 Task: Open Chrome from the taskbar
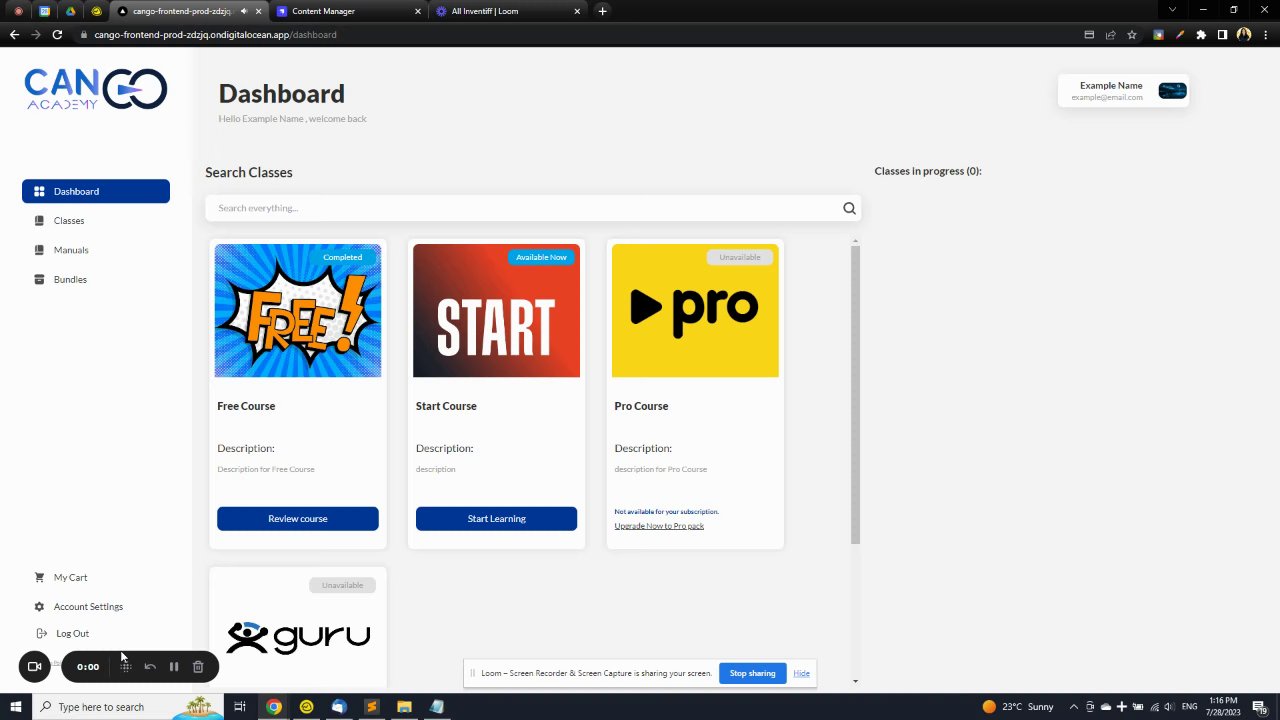(273, 707)
